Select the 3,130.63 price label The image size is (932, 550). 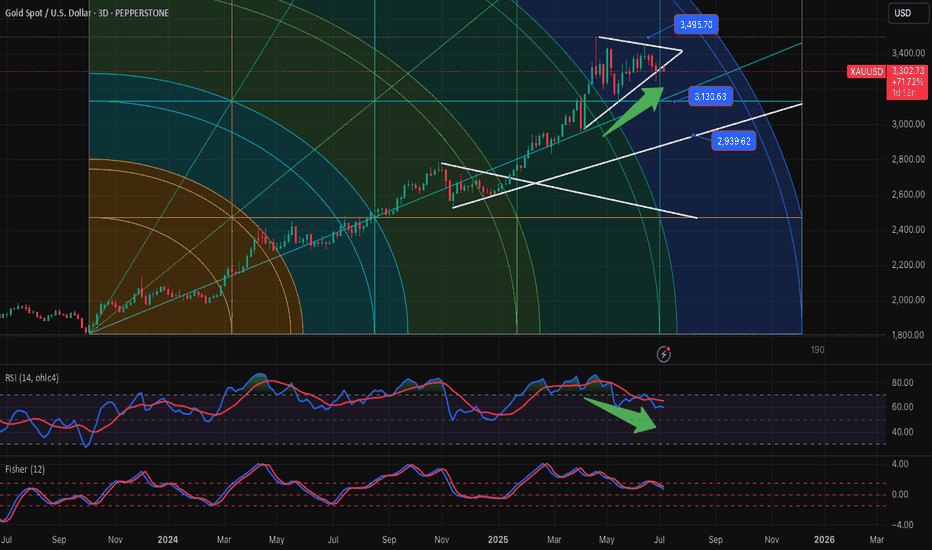(x=710, y=96)
